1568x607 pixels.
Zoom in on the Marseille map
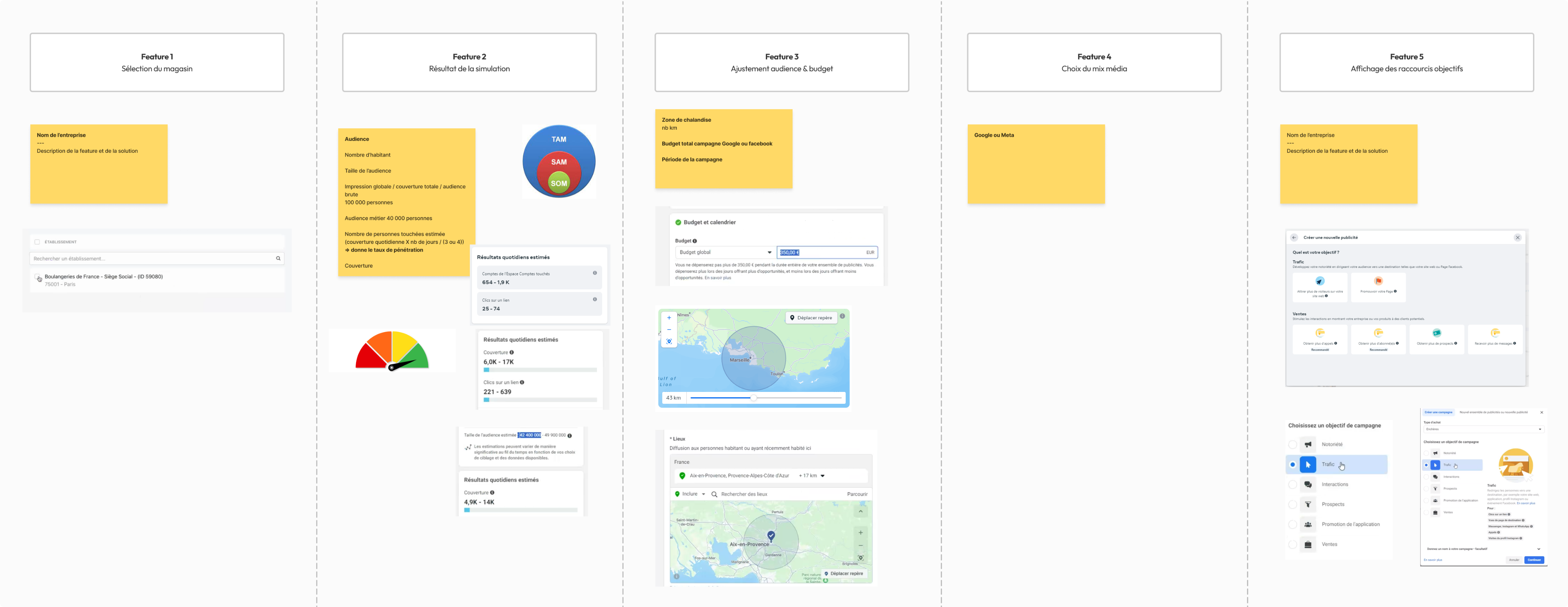(x=668, y=318)
